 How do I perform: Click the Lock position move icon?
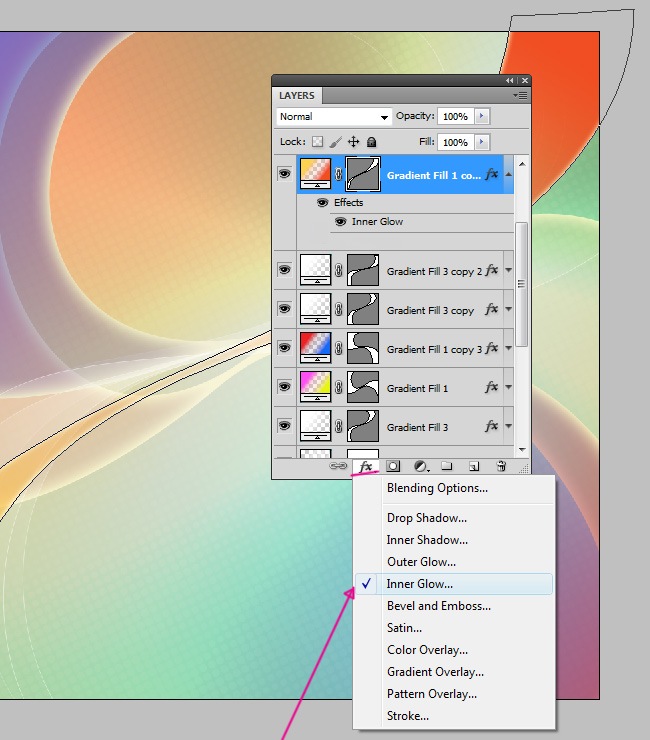click(x=353, y=142)
